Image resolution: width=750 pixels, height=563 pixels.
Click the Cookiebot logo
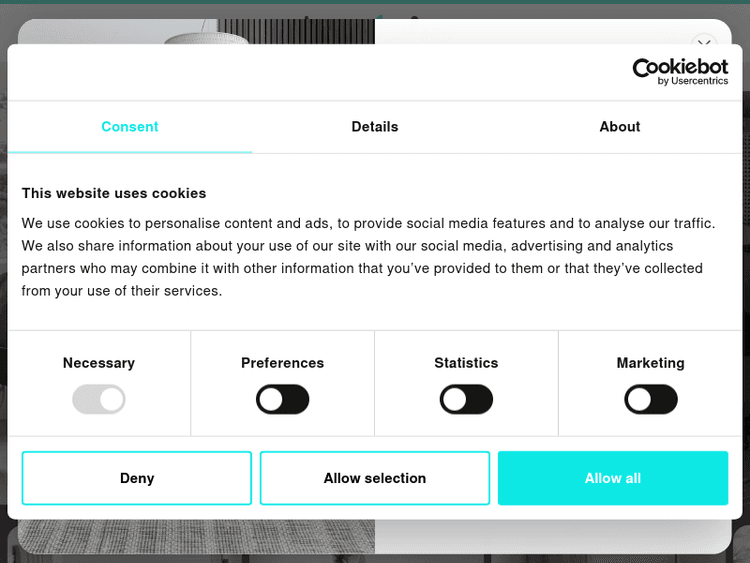680,67
